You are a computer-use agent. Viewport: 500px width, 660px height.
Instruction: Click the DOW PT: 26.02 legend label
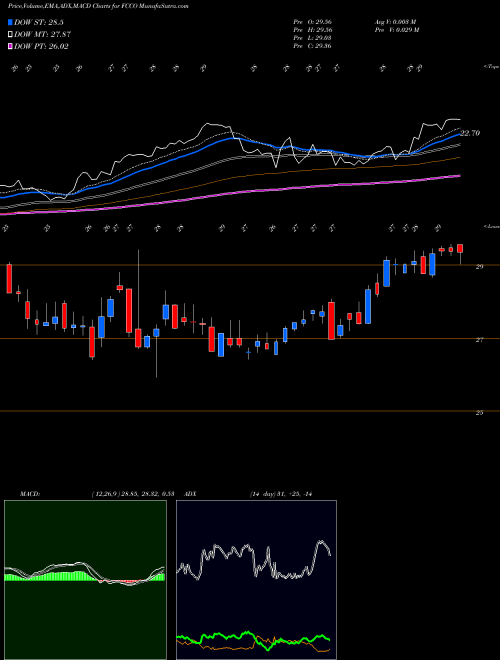(41, 47)
